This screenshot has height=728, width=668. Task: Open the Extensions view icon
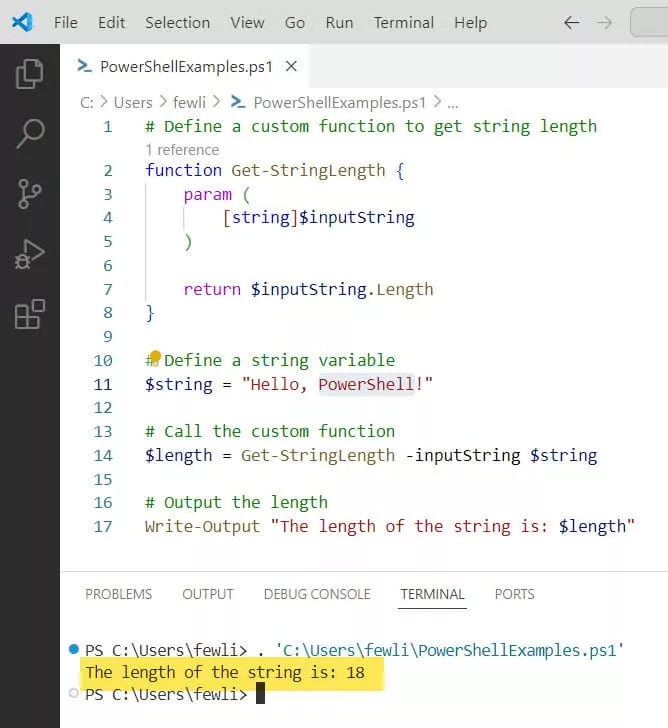click(30, 314)
